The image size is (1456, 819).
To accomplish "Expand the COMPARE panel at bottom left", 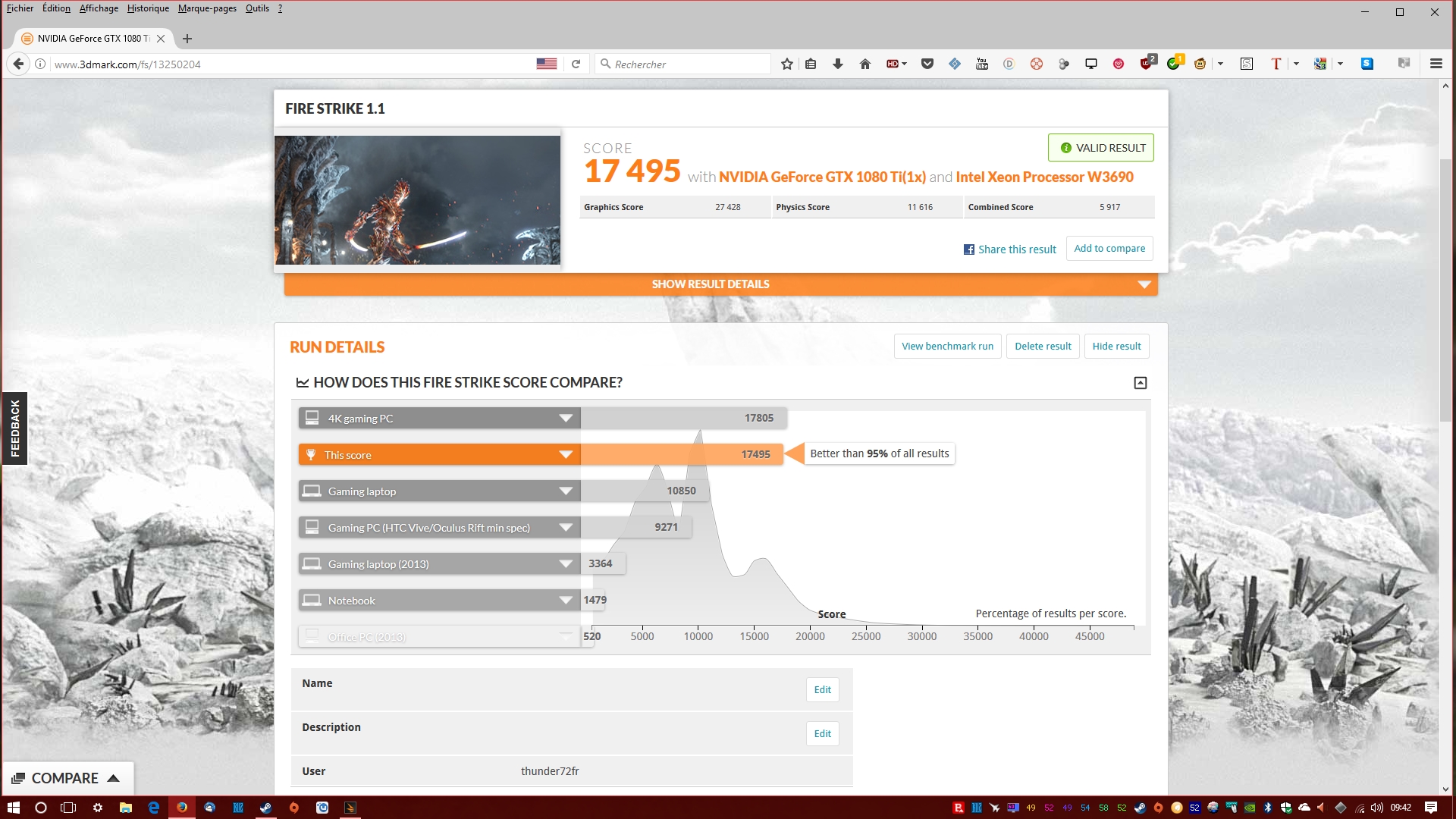I will pos(67,779).
